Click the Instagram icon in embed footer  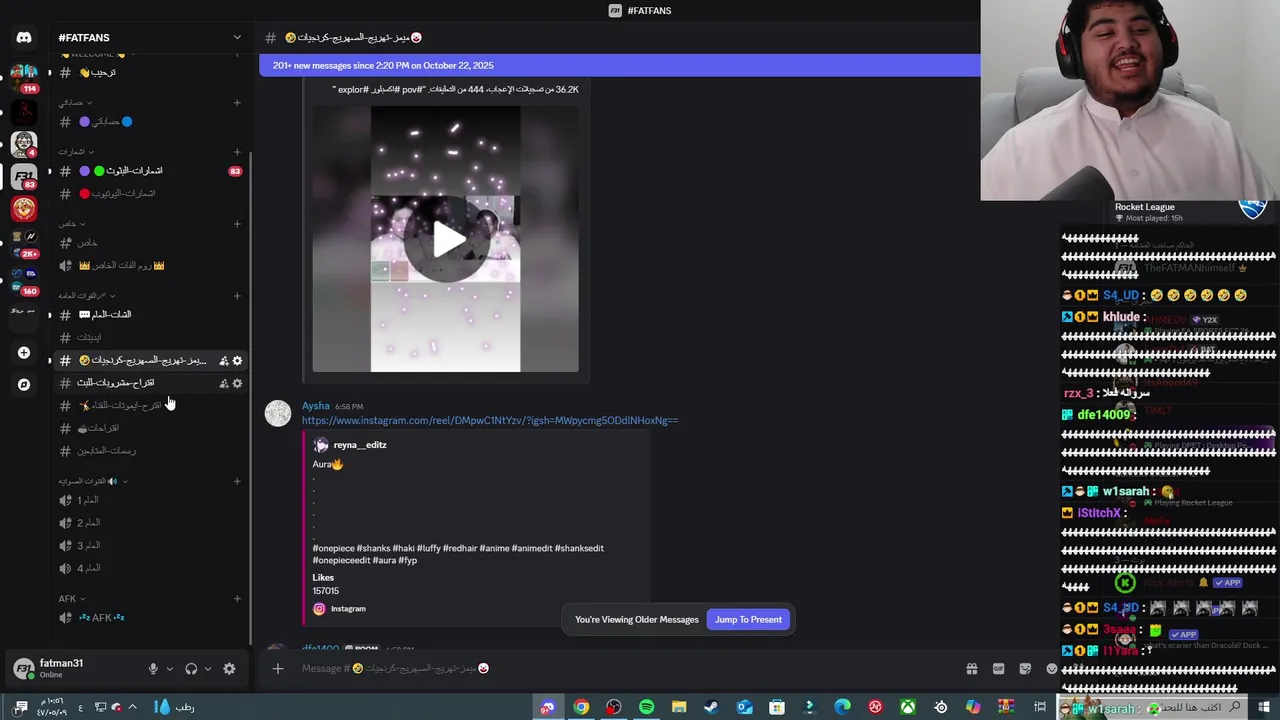tap(319, 608)
